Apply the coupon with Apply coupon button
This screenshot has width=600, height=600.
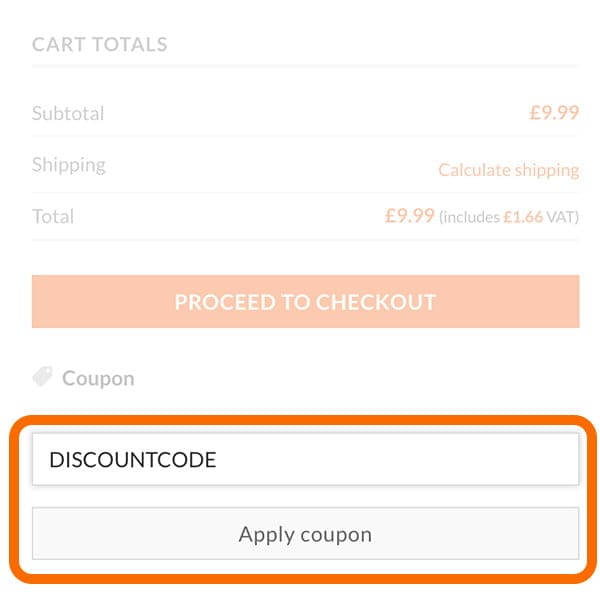point(305,533)
